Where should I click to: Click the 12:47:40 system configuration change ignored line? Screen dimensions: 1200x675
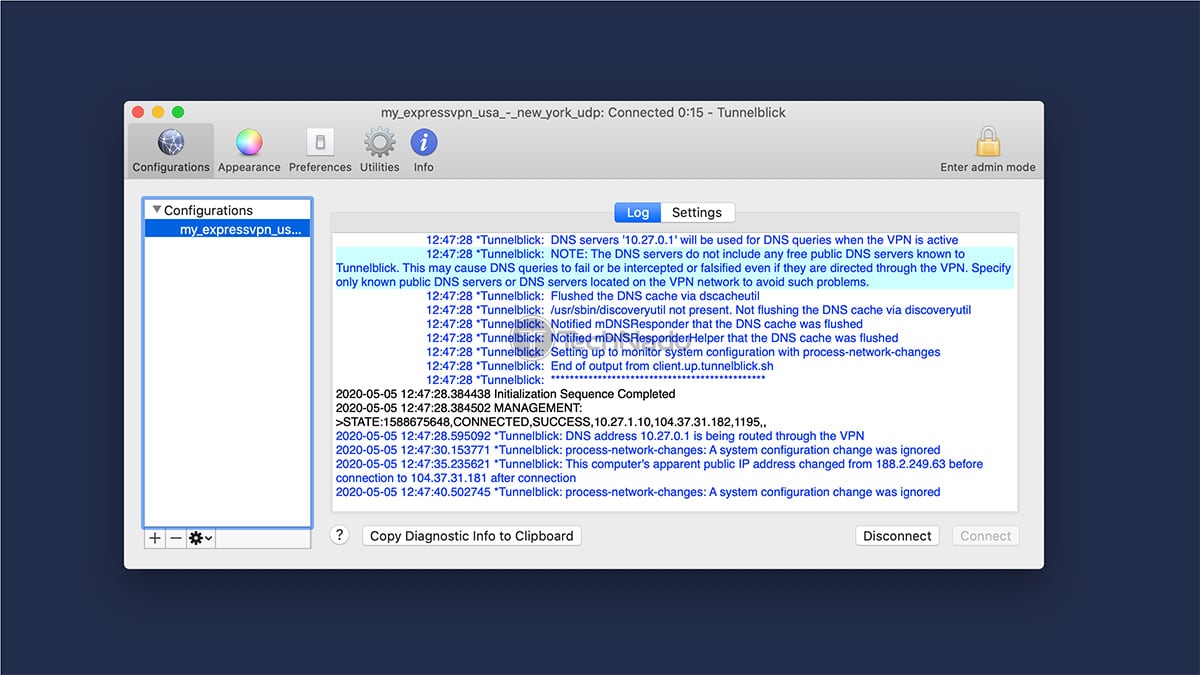tap(638, 492)
